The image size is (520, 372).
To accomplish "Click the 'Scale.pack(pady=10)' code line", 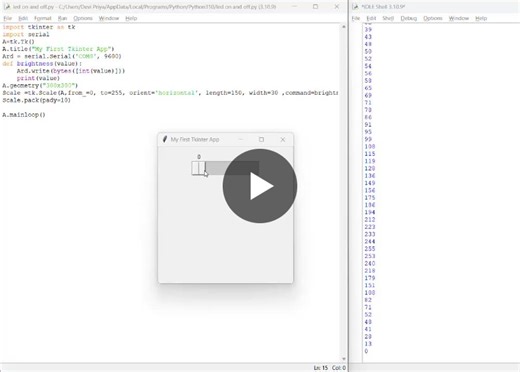I will [x=37, y=100].
